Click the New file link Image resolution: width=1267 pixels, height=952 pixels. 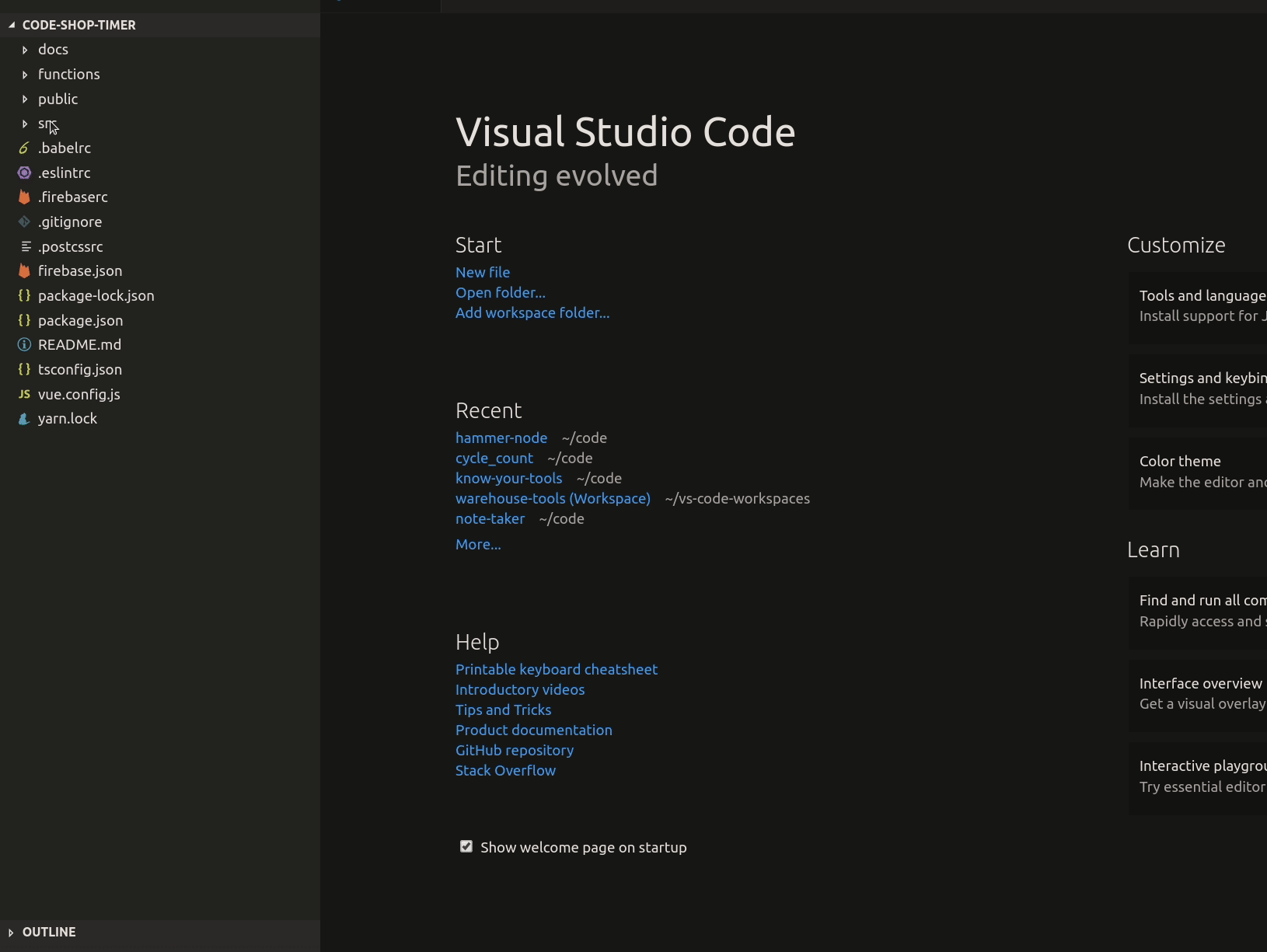(483, 272)
